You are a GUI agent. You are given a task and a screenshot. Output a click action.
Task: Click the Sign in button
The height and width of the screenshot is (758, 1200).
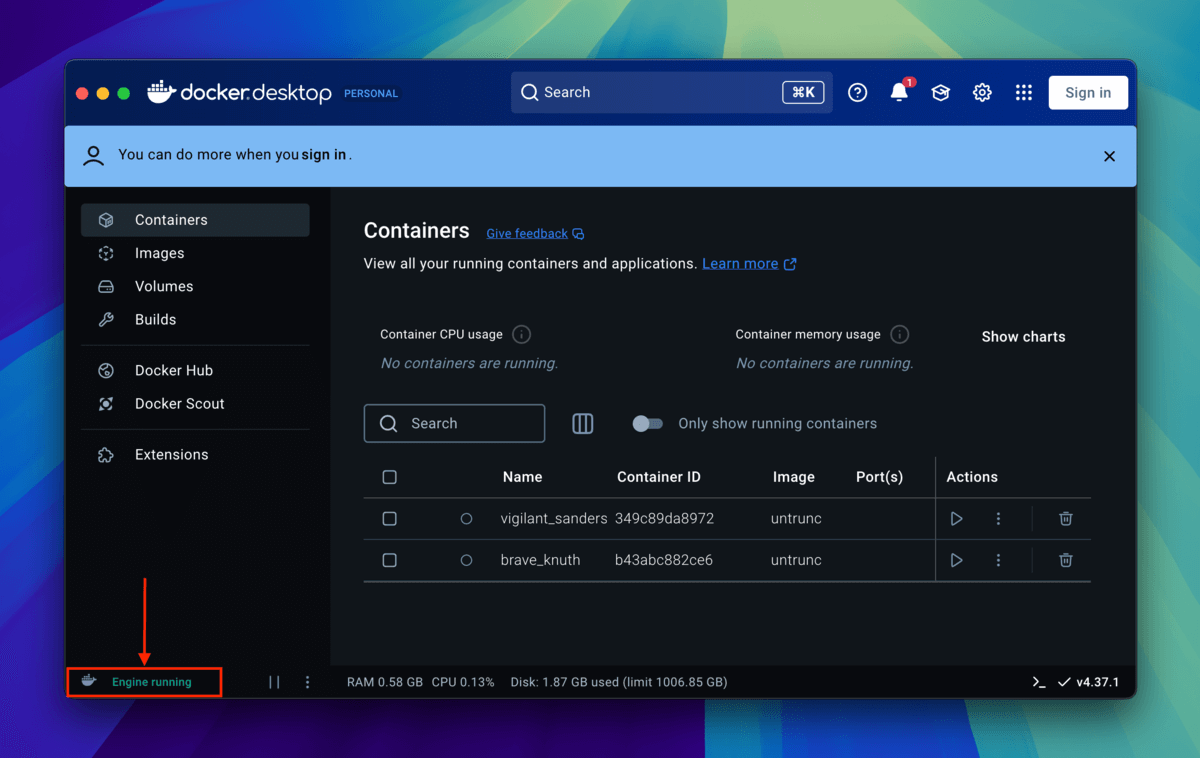1088,92
